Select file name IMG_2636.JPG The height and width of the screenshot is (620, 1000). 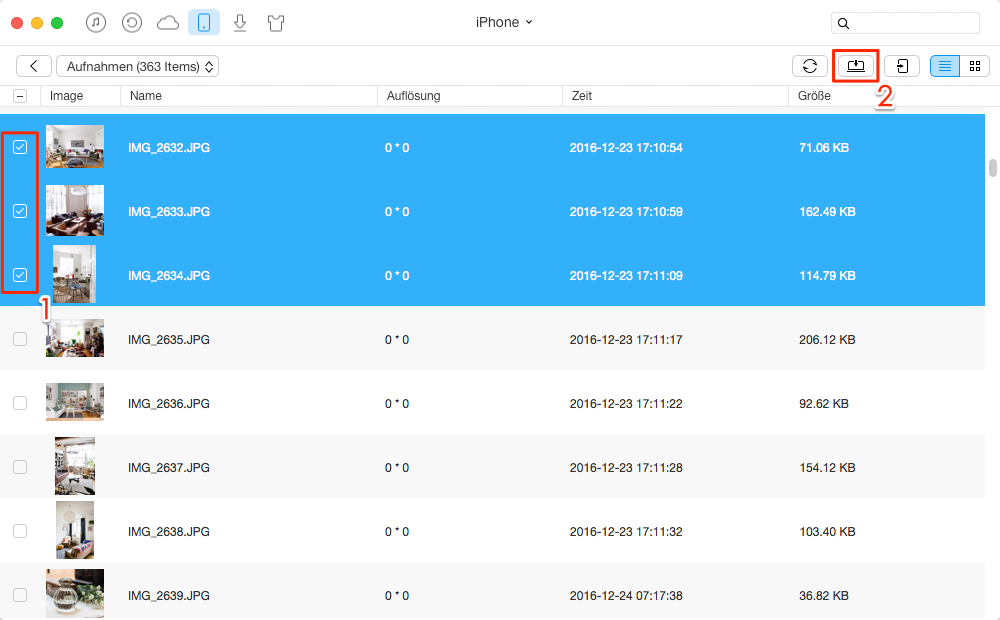tap(168, 403)
